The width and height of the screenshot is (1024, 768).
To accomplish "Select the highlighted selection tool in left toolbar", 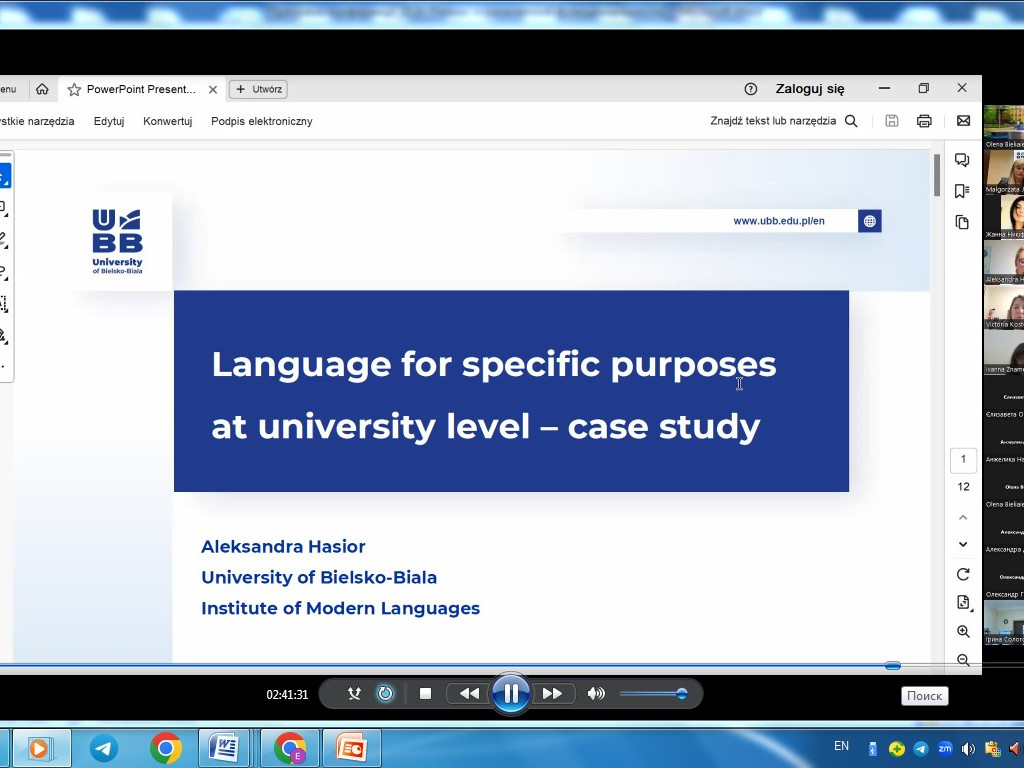I will click(x=4, y=176).
